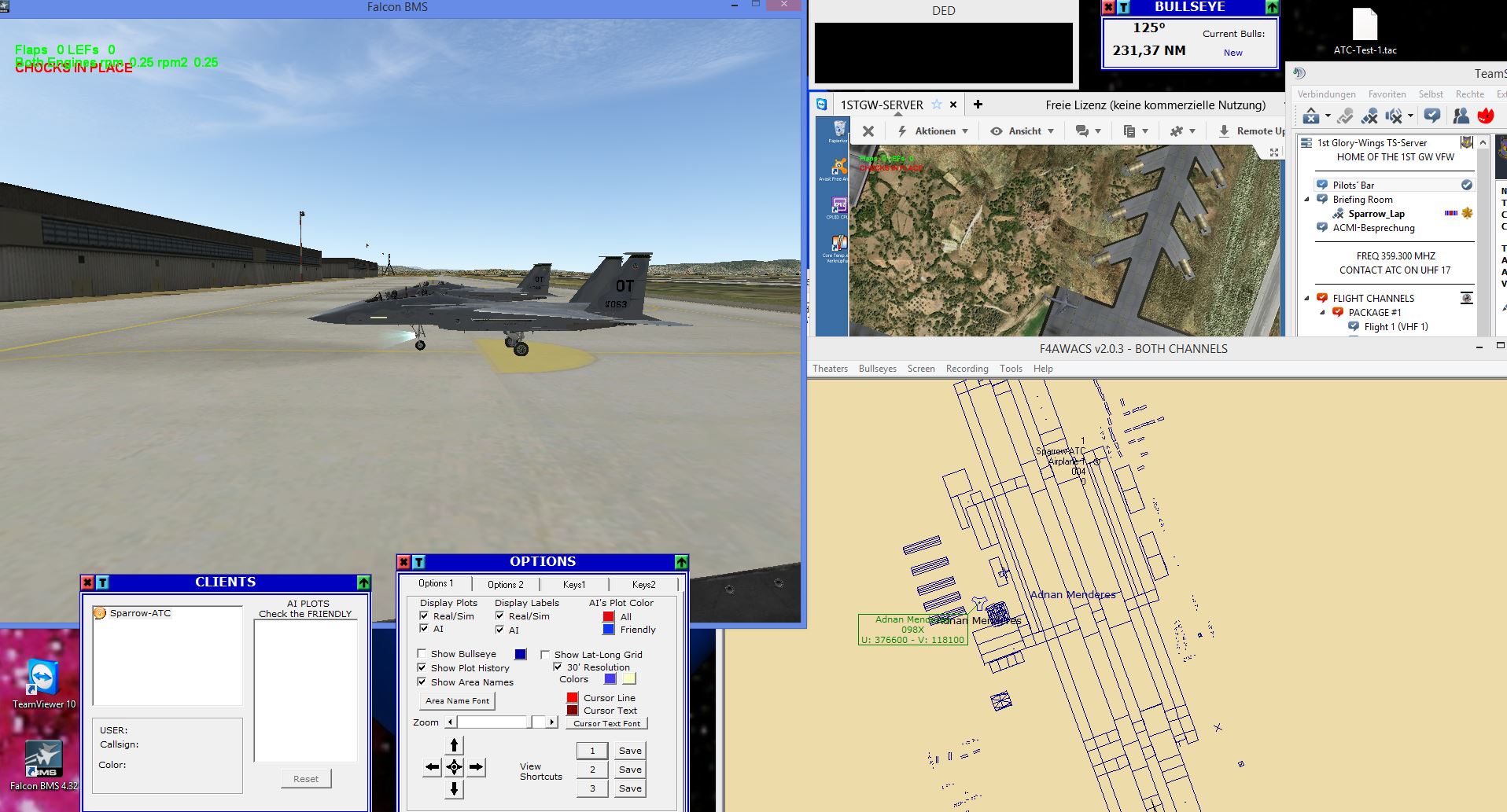Collapse FLIGHT CHANNELS tree node
Viewport: 1507px width, 812px height.
[x=1307, y=299]
